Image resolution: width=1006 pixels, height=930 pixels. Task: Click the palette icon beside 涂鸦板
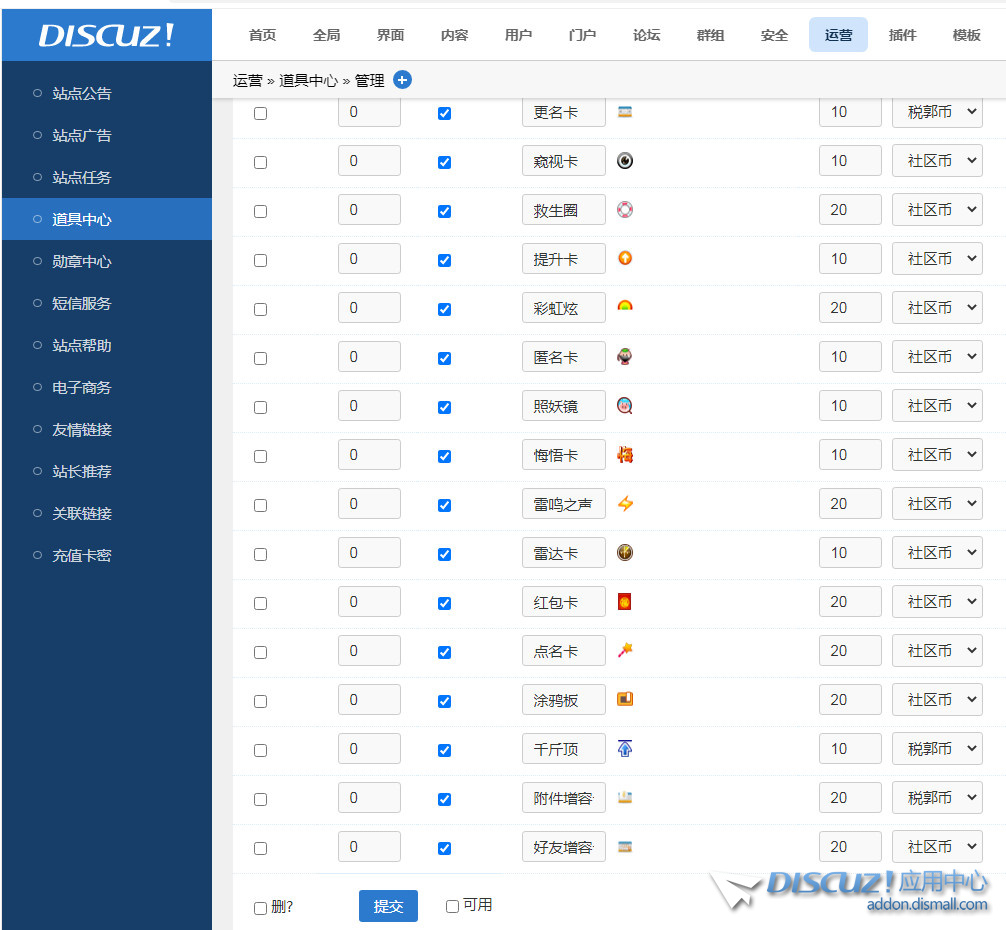tap(625, 699)
